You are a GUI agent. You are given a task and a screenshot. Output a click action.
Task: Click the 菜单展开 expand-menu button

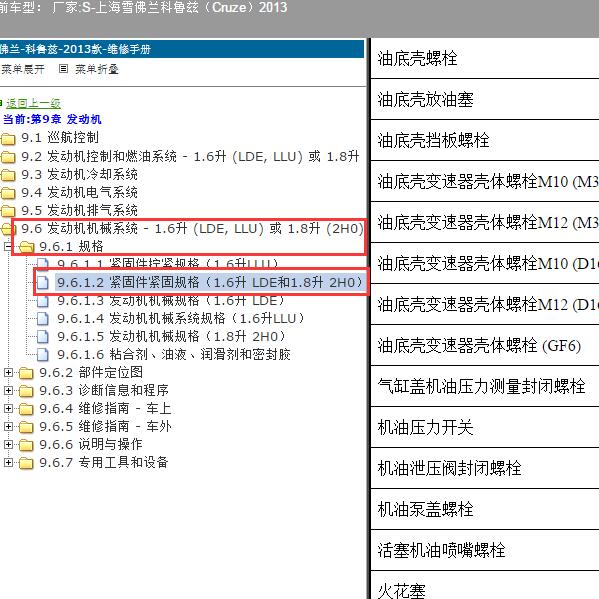(23, 69)
